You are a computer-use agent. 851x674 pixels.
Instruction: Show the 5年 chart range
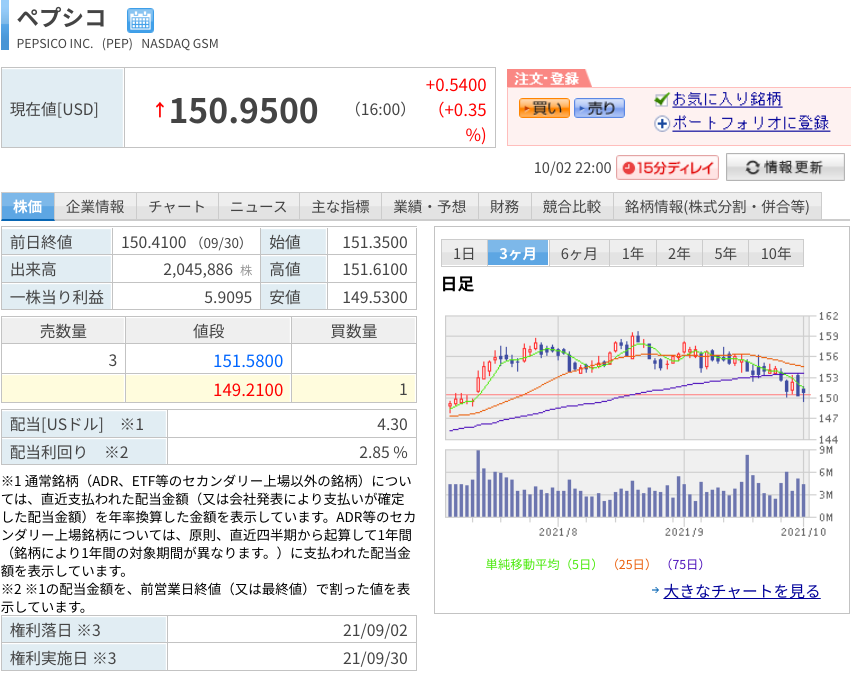click(x=725, y=253)
